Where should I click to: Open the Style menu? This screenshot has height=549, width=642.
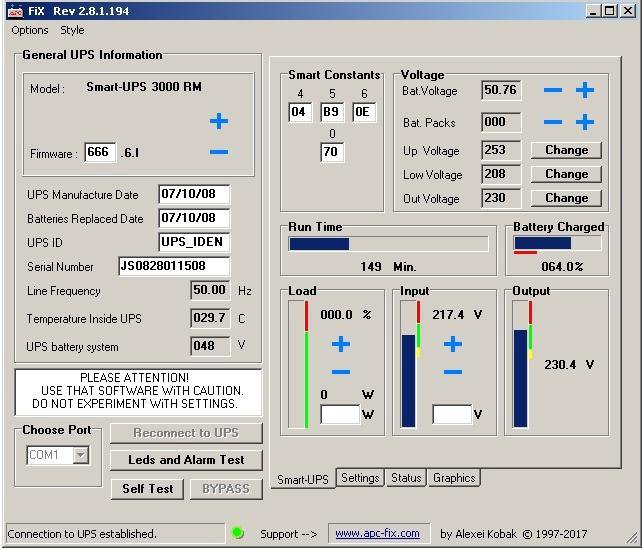[72, 30]
